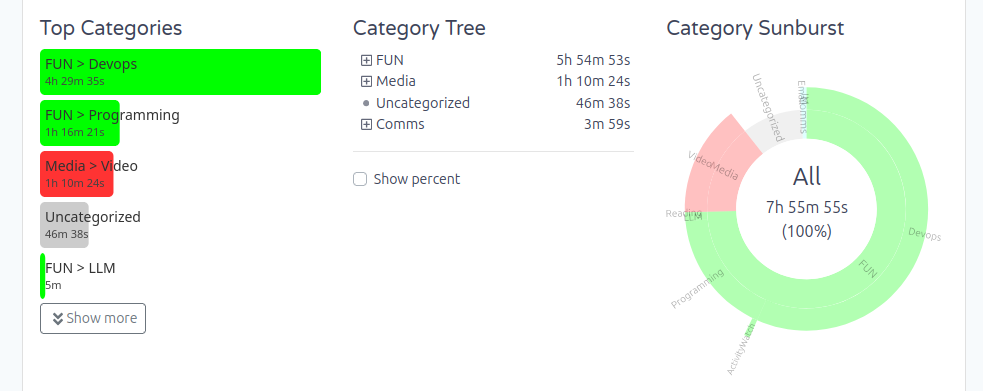Click the double-chevron icon in Show more
The width and height of the screenshot is (983, 391).
(x=58, y=319)
